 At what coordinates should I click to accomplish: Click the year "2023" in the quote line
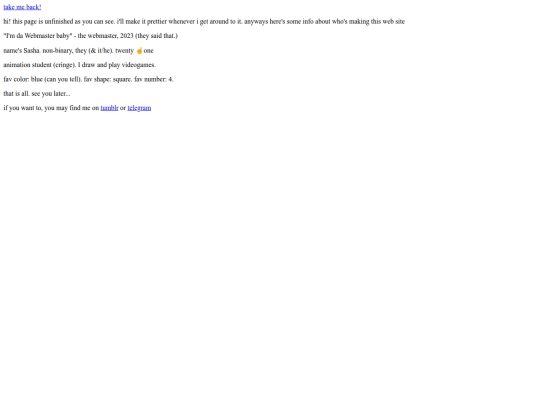coord(126,36)
